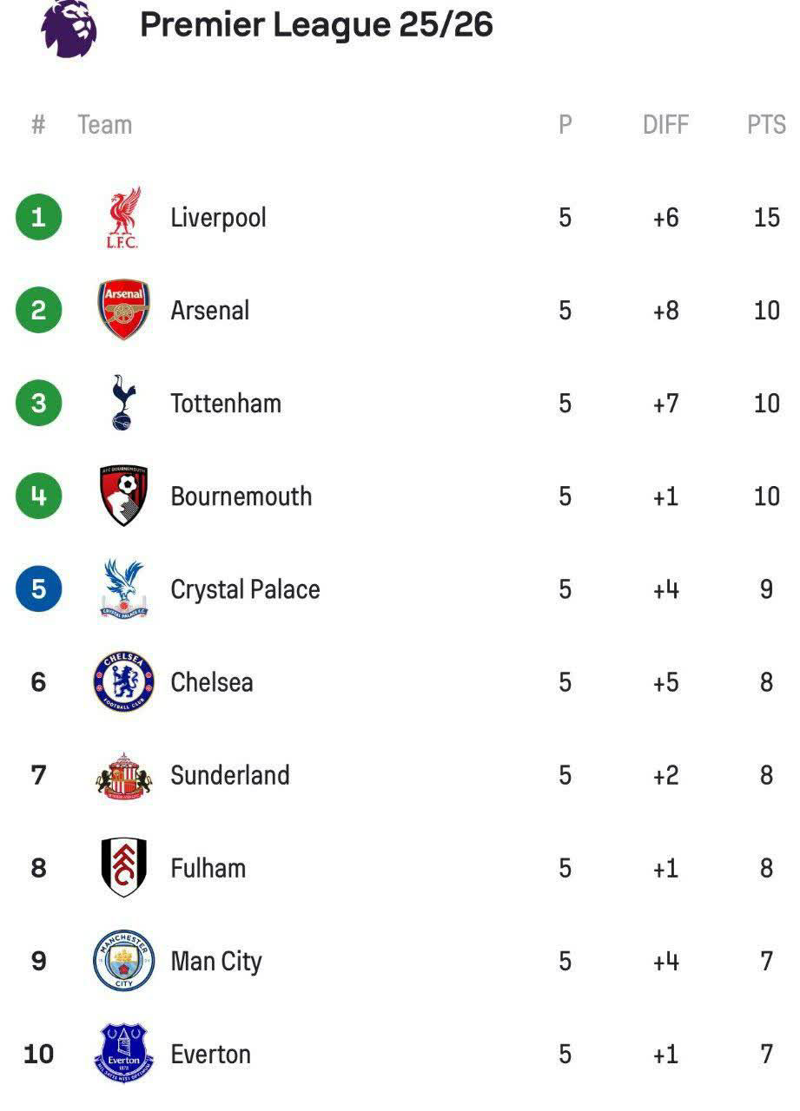Select the Sunderland club badge
This screenshot has width=800, height=1111.
[124, 776]
